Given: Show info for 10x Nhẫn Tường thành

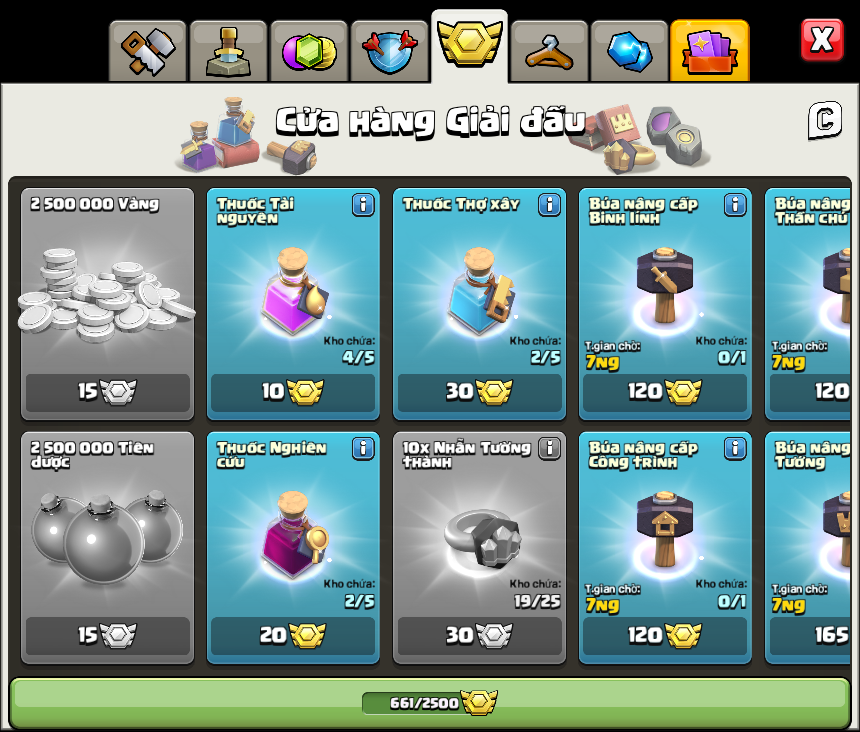Looking at the screenshot, I should 550,449.
